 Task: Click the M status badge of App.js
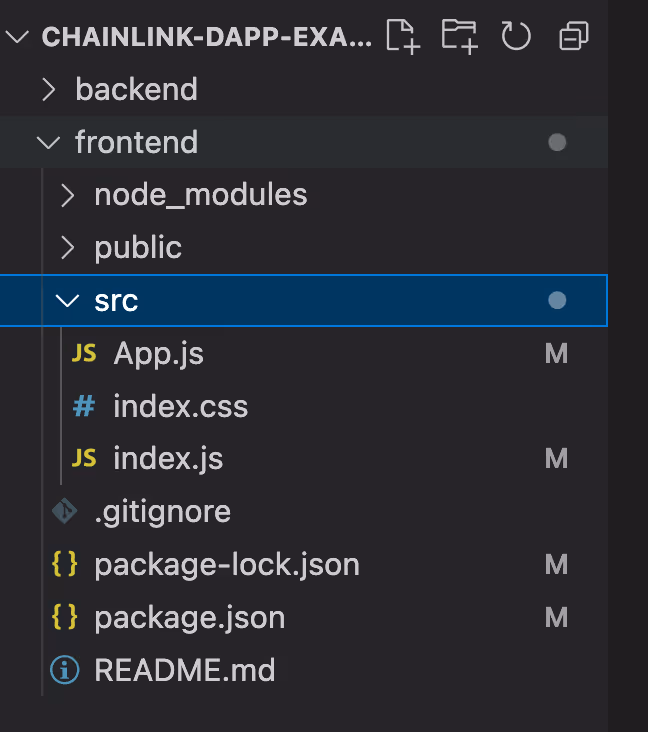tap(556, 353)
